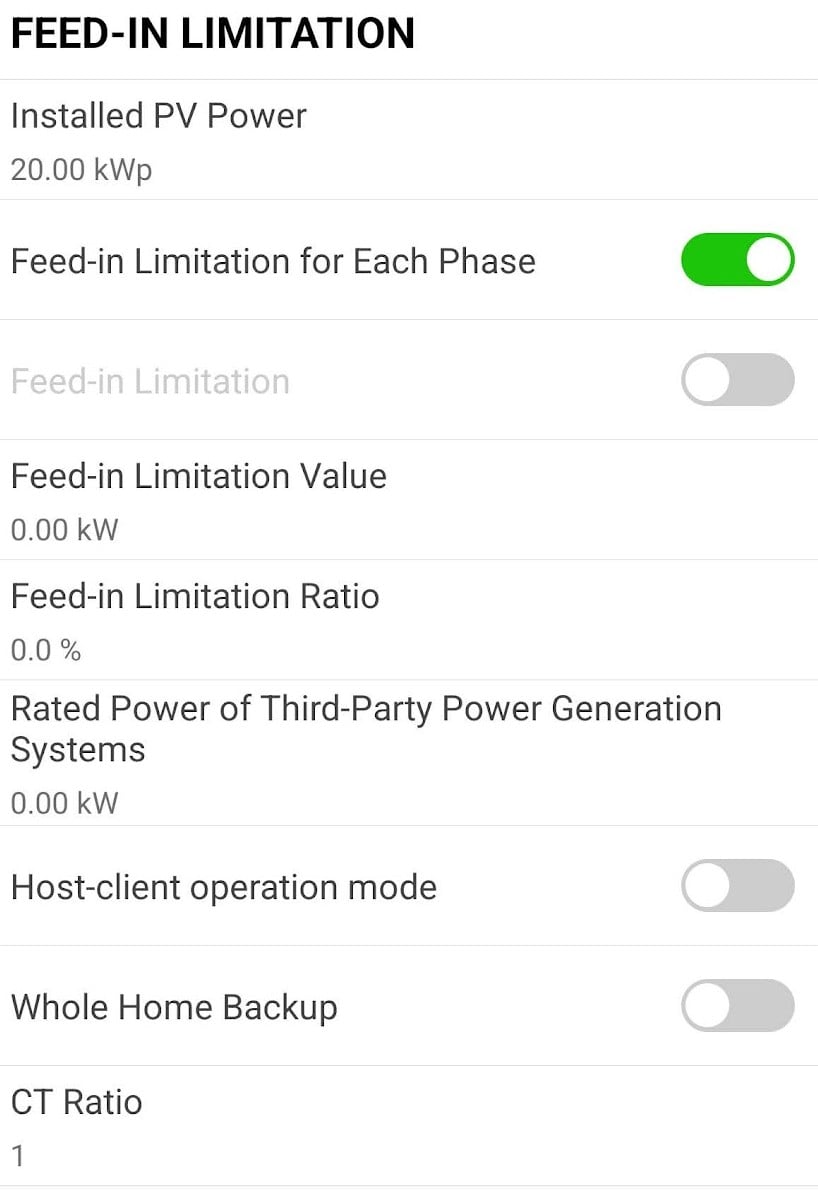The width and height of the screenshot is (818, 1190).
Task: Select the Host-client operation mode label
Action: 224,888
